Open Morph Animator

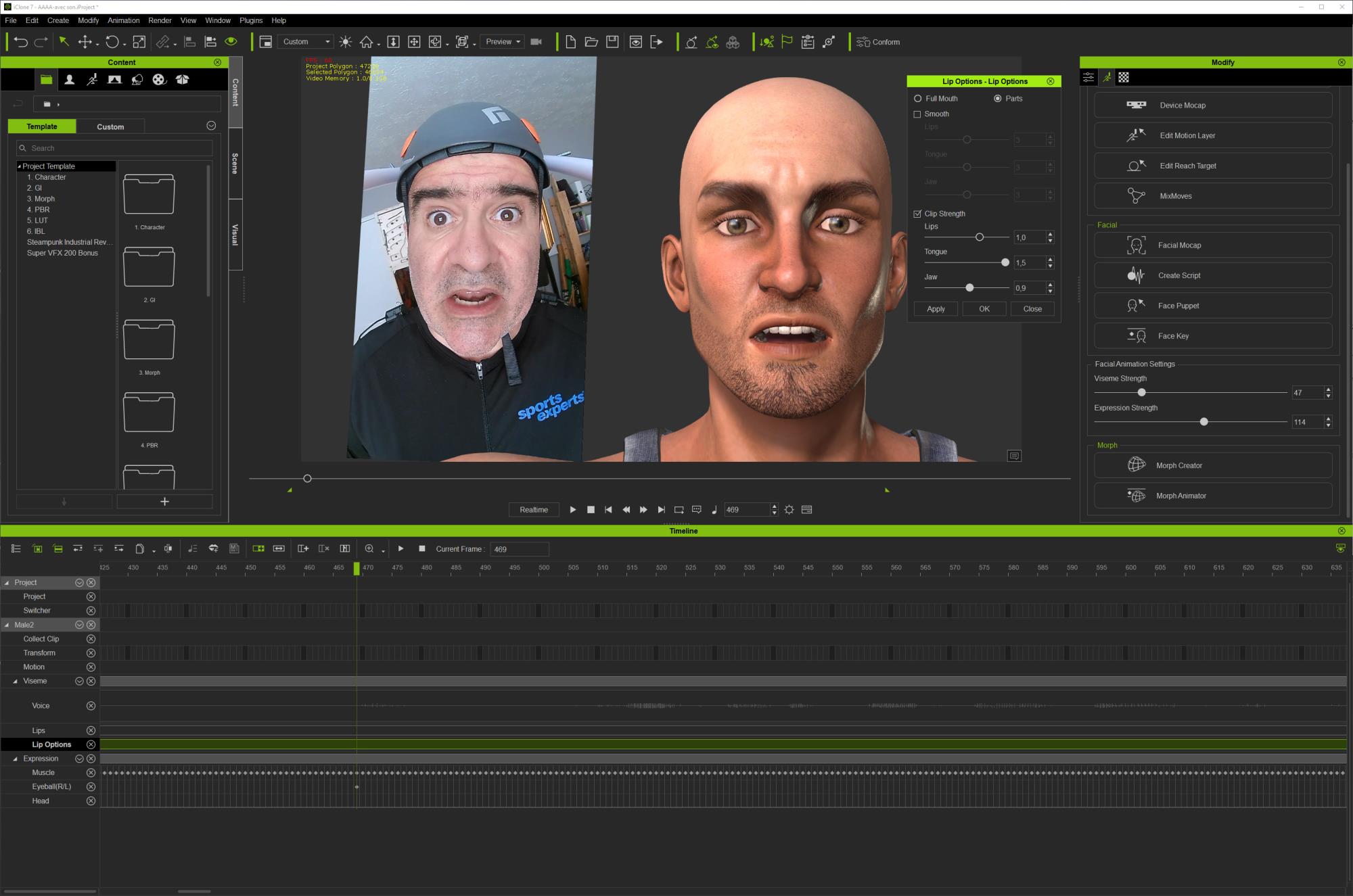pyautogui.click(x=1213, y=496)
